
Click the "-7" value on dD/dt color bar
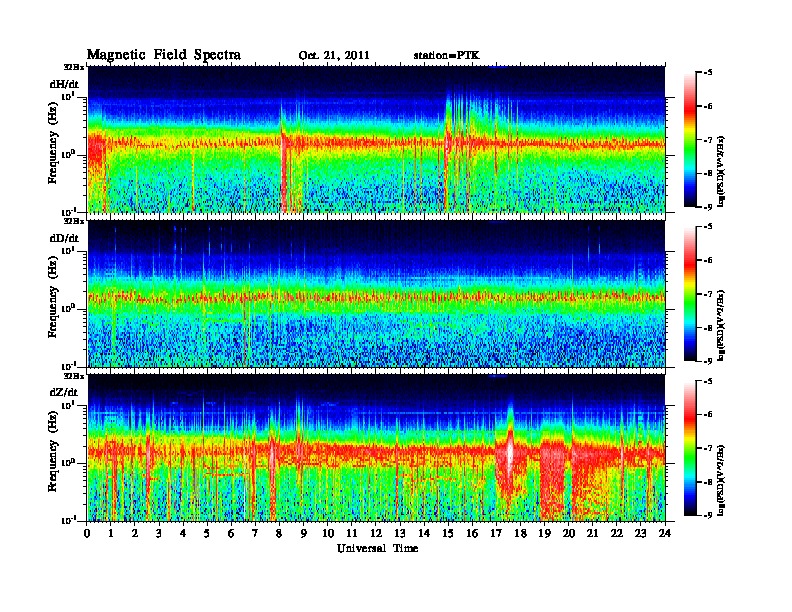click(x=708, y=293)
